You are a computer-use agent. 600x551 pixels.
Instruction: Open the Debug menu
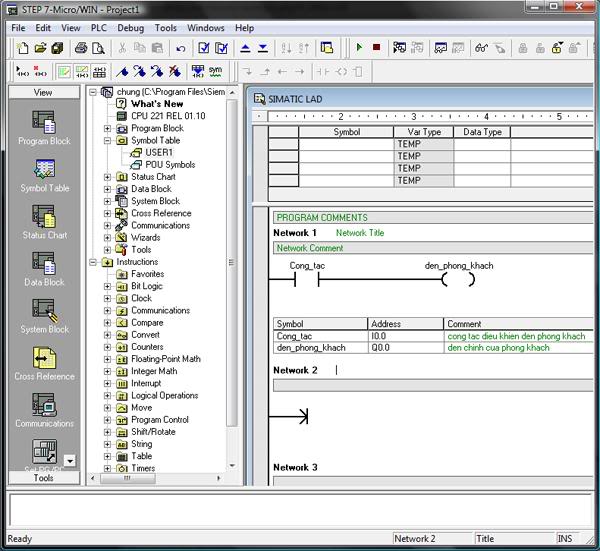click(x=130, y=28)
